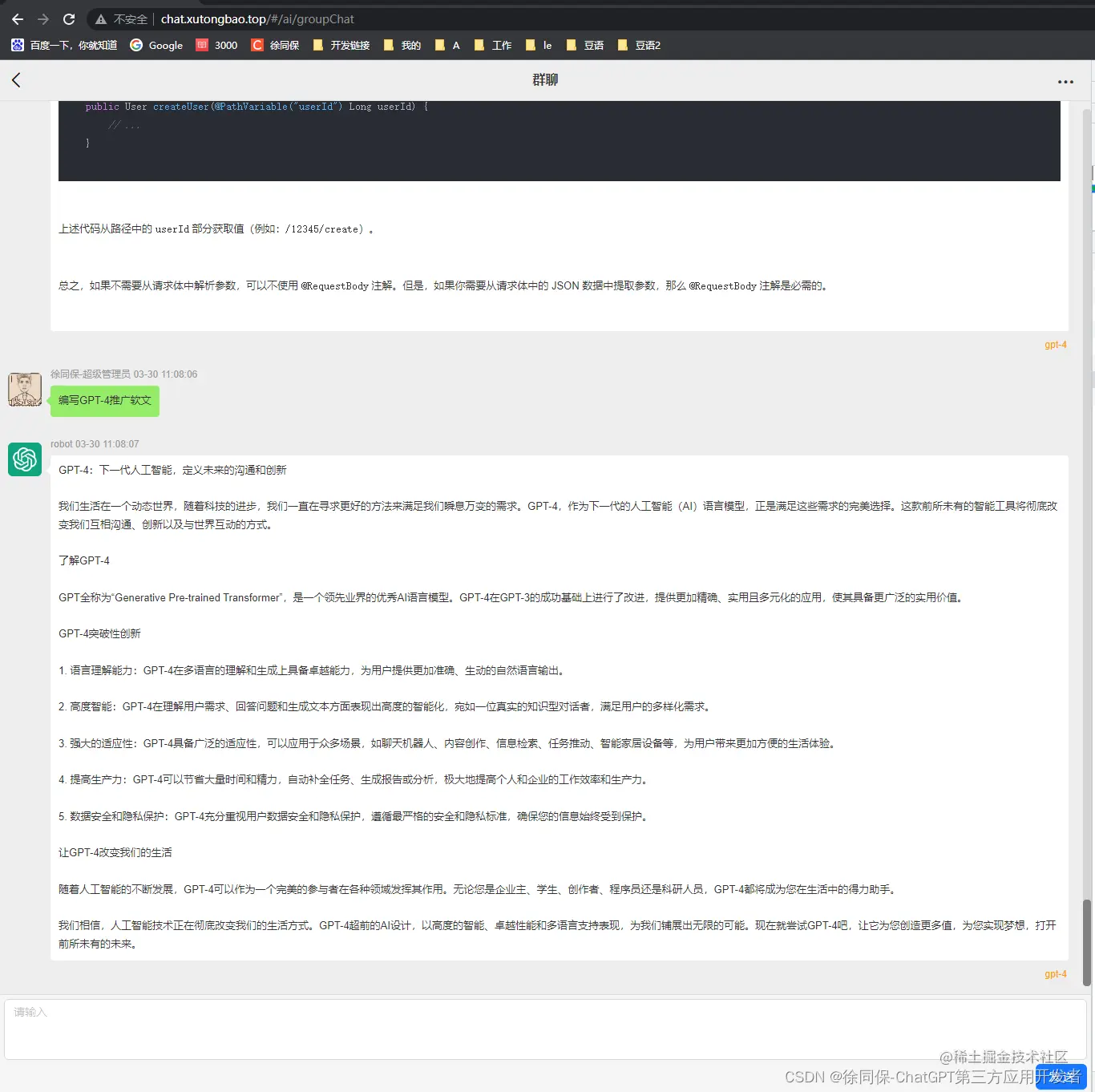Click the URL chat.xutongbao.top address field
The width and height of the screenshot is (1095, 1092).
coord(257,19)
